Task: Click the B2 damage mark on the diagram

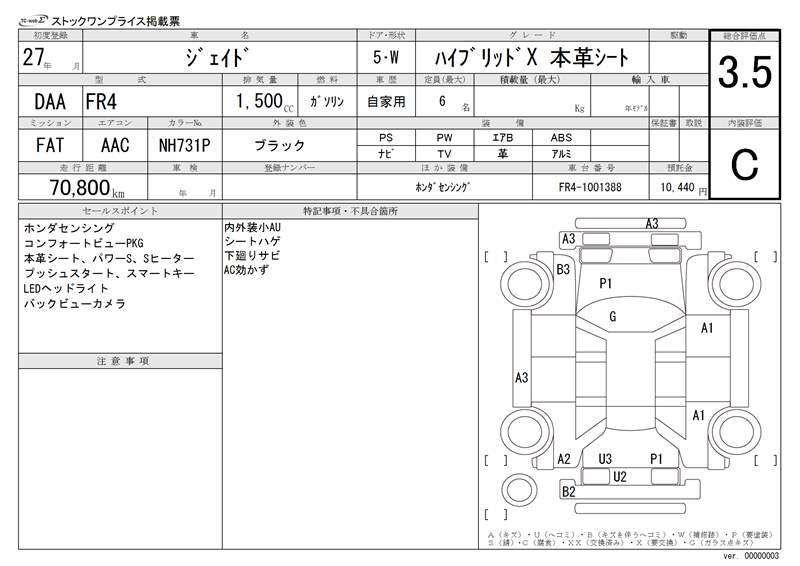Action: point(568,492)
